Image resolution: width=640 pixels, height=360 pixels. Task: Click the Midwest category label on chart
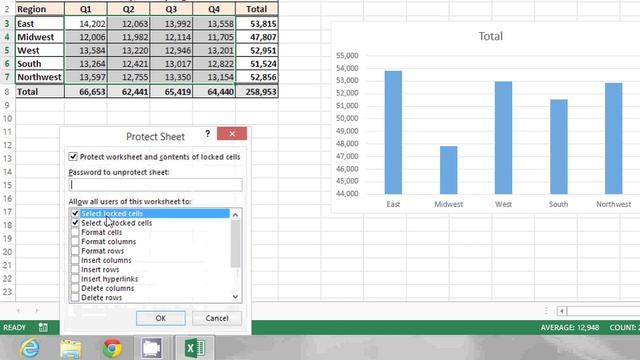click(448, 204)
